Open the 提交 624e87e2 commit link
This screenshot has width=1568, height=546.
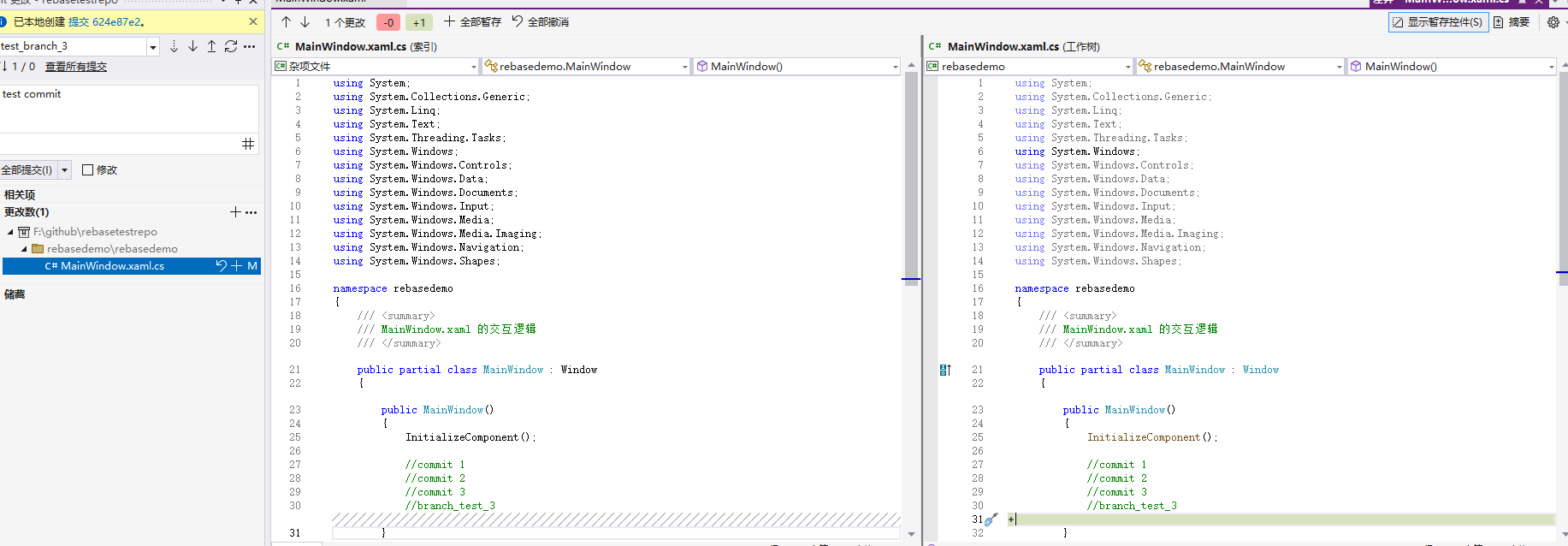106,21
